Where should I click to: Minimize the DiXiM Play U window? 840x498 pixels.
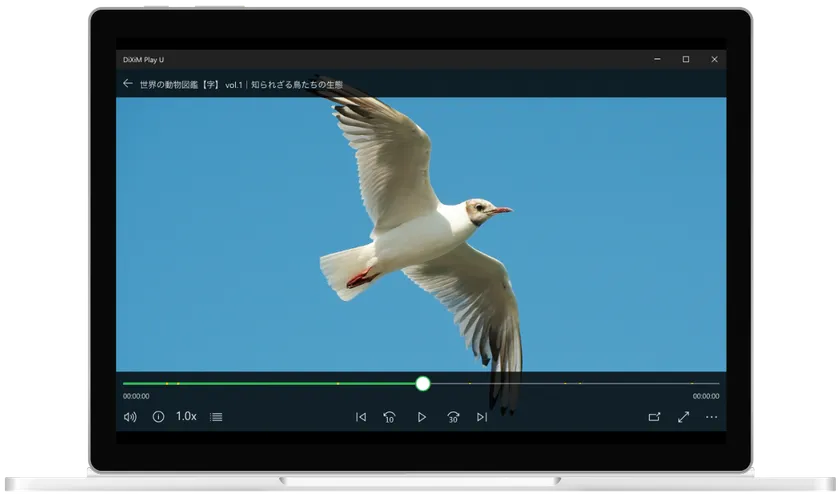657,59
